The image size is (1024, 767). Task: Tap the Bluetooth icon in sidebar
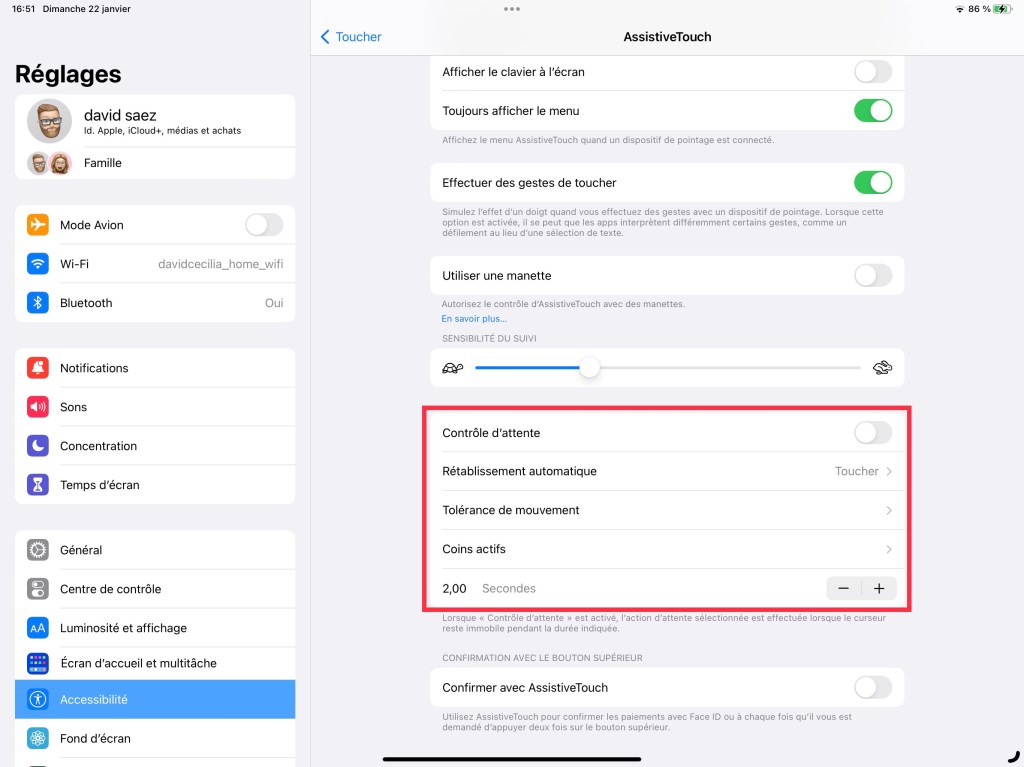(x=37, y=302)
